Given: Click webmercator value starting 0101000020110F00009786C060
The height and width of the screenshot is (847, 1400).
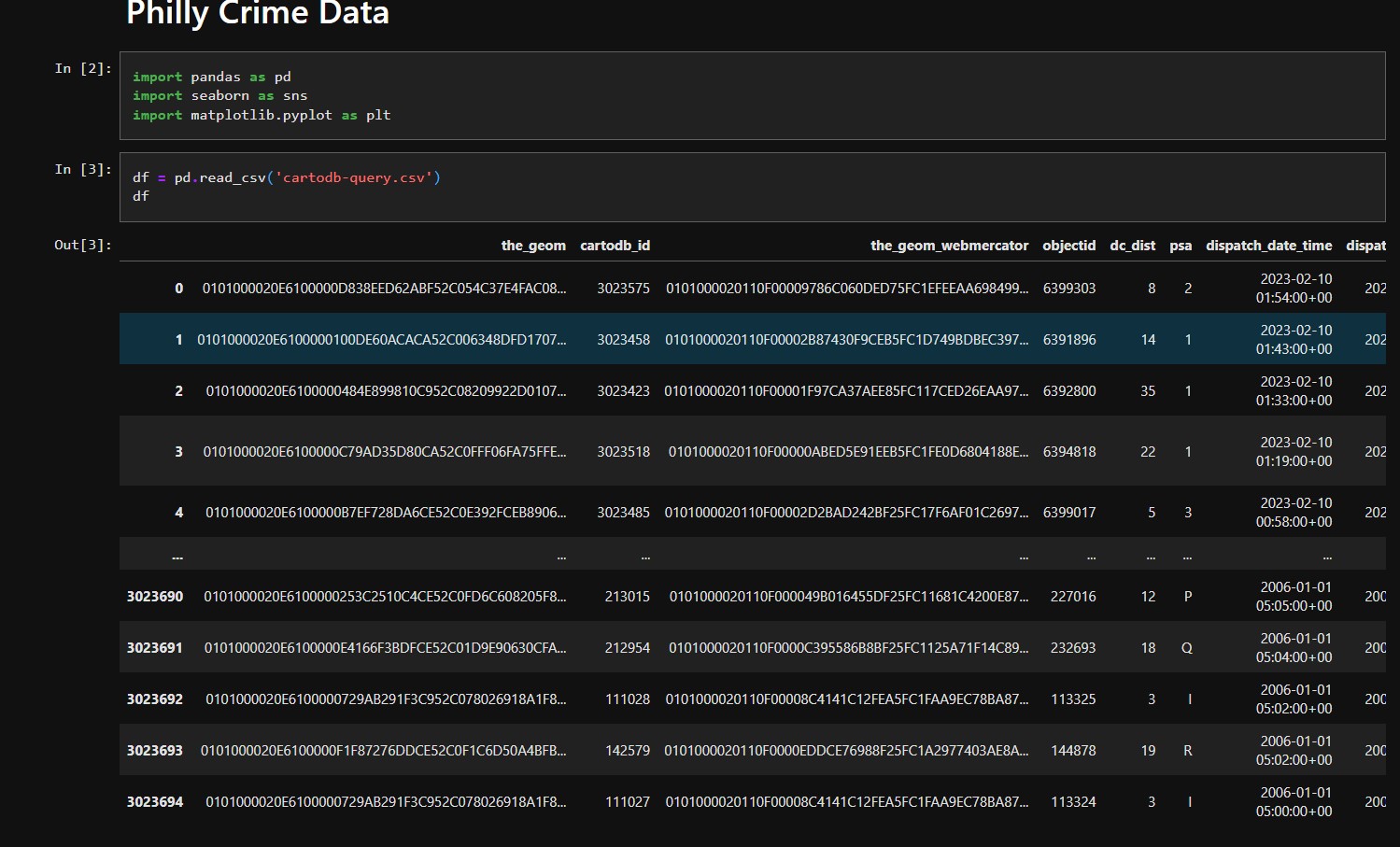Looking at the screenshot, I should click(x=847, y=289).
